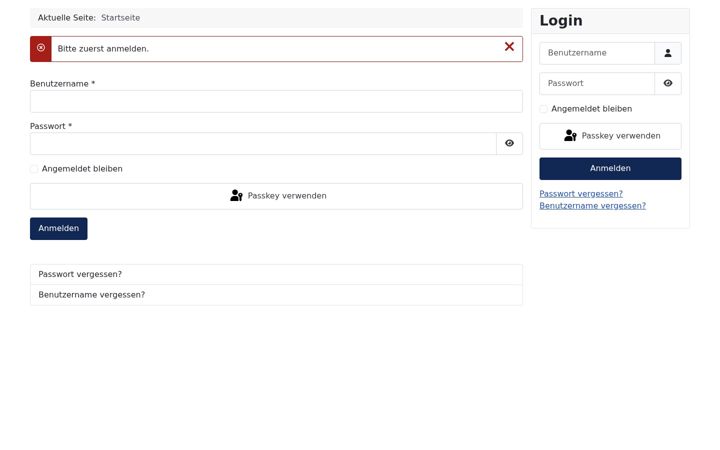Focus the Login module Benutzername field
The image size is (720, 450).
pos(597,53)
